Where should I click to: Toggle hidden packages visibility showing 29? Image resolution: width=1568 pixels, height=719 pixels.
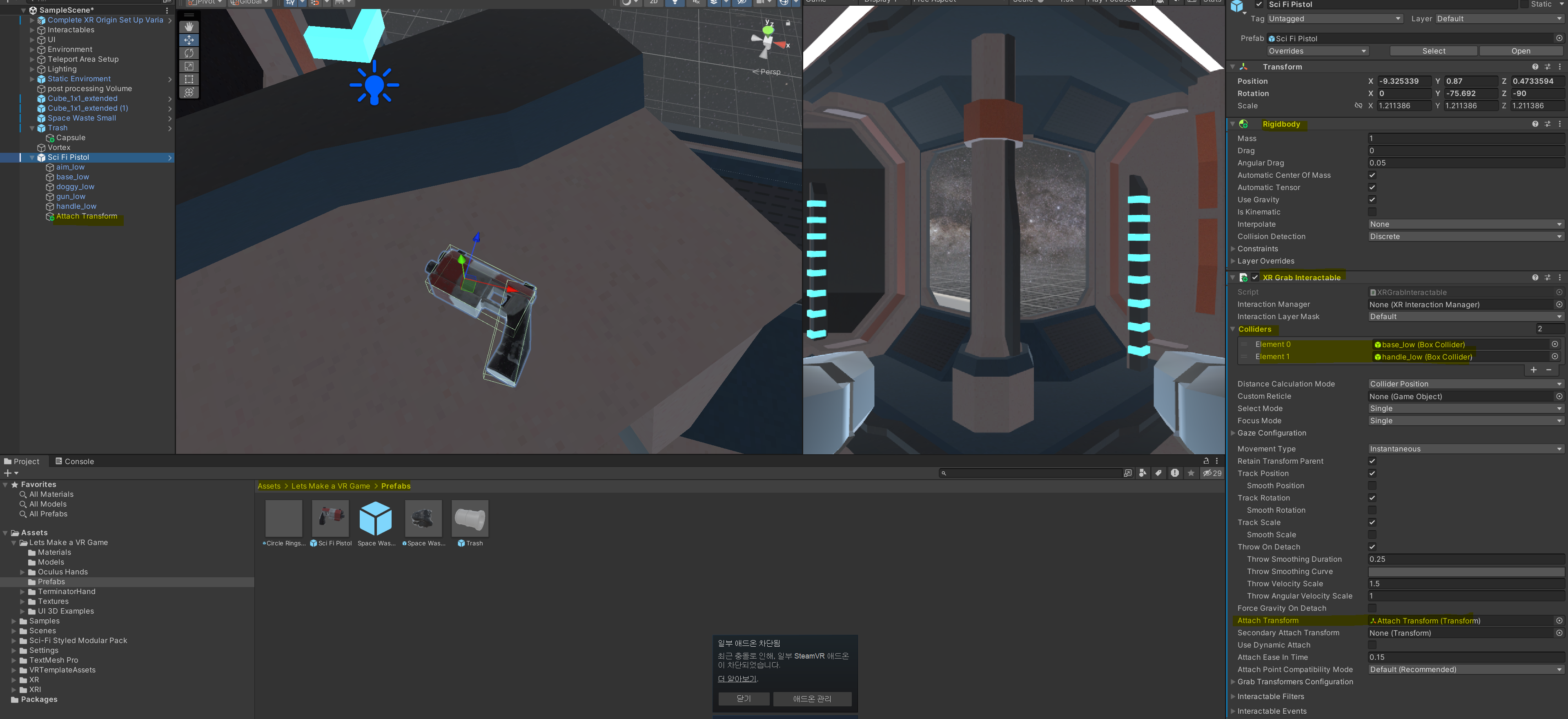(x=1212, y=473)
